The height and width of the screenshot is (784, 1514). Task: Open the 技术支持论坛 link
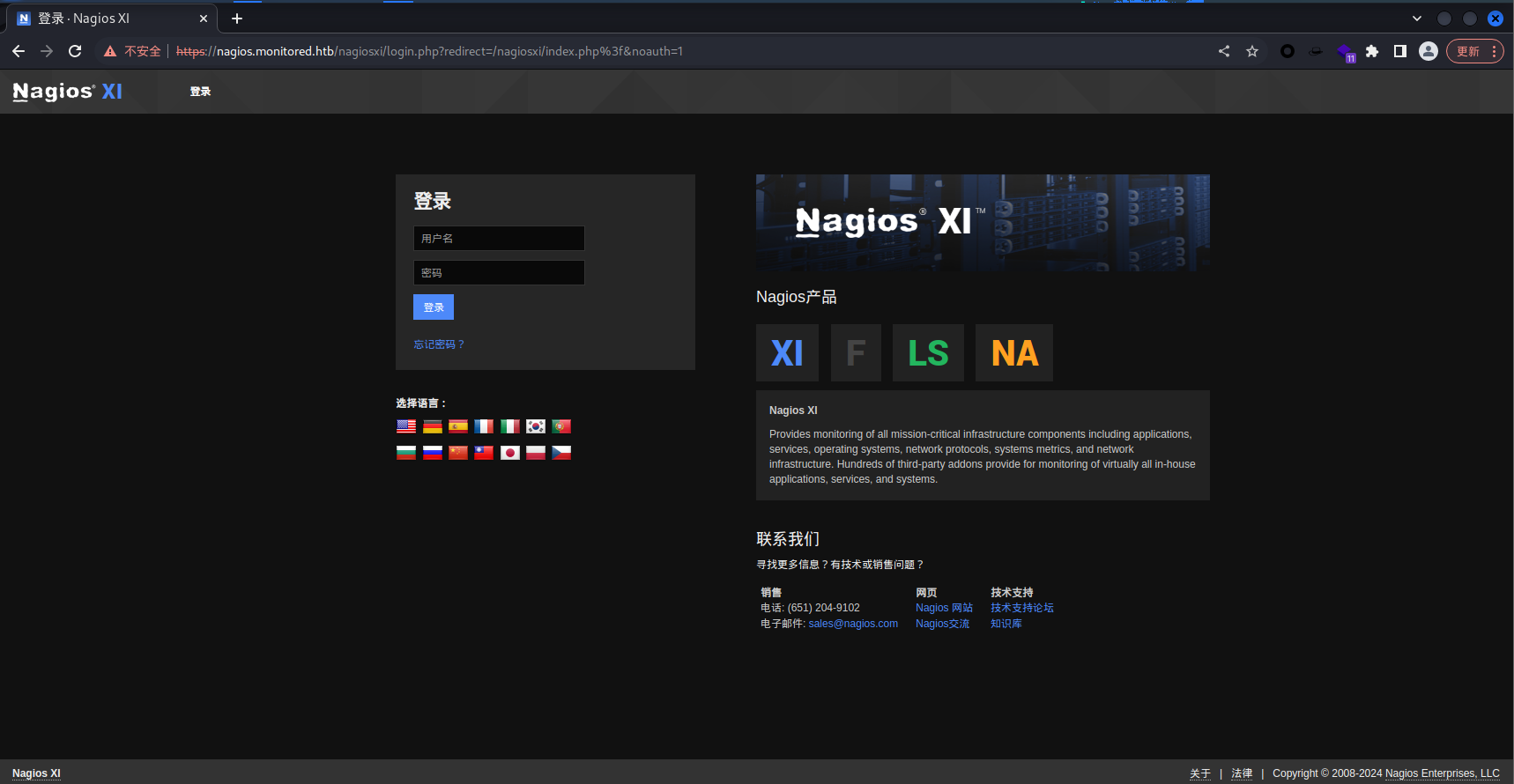[1022, 608]
